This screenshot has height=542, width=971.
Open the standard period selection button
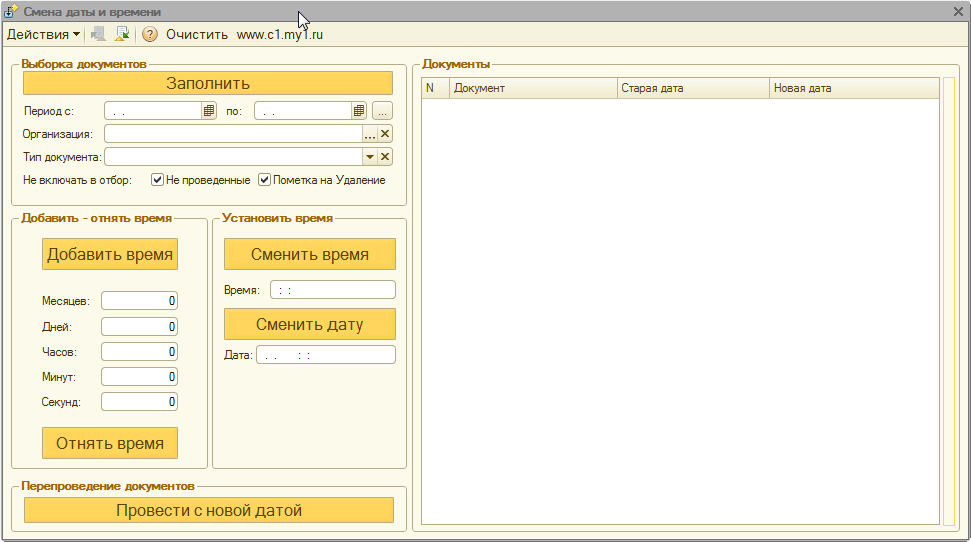[383, 111]
